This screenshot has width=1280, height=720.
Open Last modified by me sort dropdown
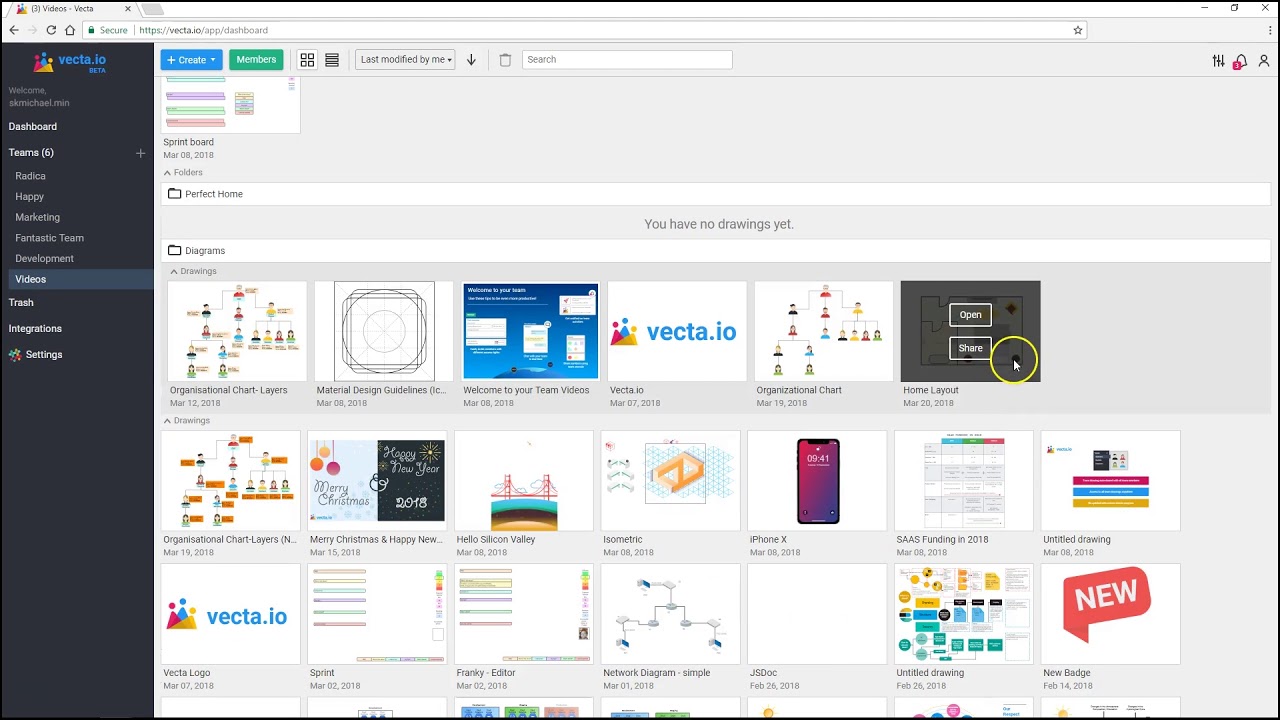(x=405, y=60)
